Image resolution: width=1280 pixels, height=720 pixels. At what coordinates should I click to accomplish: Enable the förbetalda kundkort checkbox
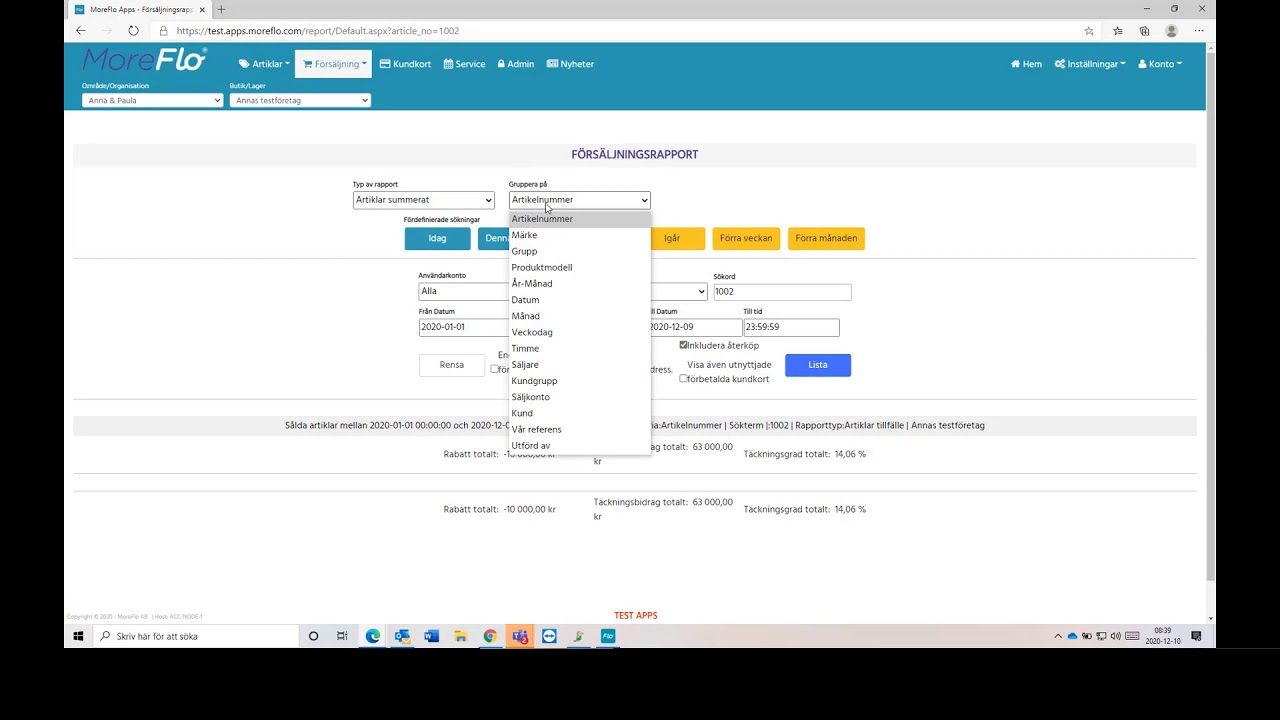pyautogui.click(x=683, y=379)
